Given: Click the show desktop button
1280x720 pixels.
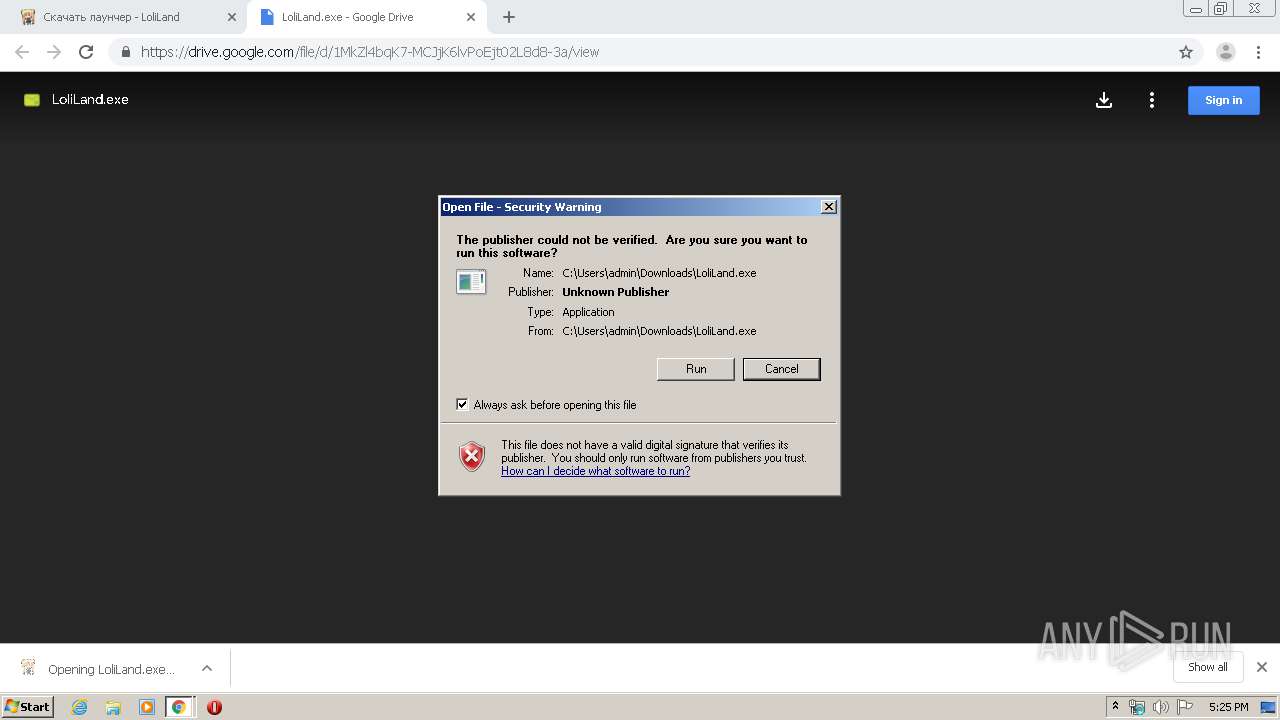Looking at the screenshot, I should [1268, 707].
